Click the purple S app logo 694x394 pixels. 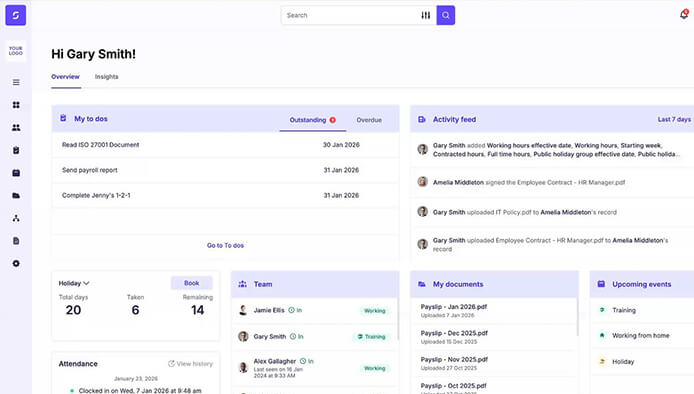pos(15,15)
